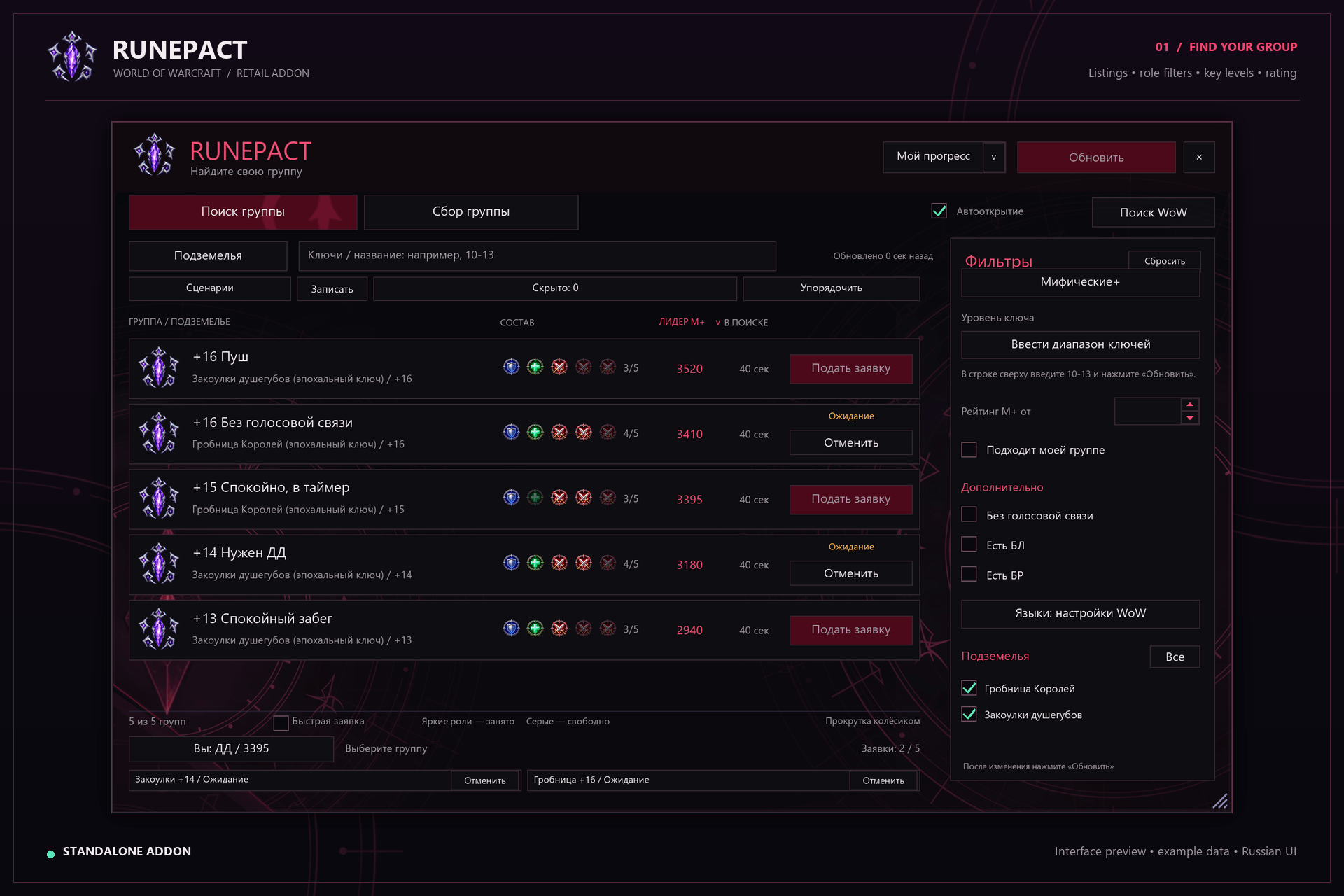Click the emblem of +16 Без голосовой связи
Viewport: 1344px width, 896px height.
point(160,433)
